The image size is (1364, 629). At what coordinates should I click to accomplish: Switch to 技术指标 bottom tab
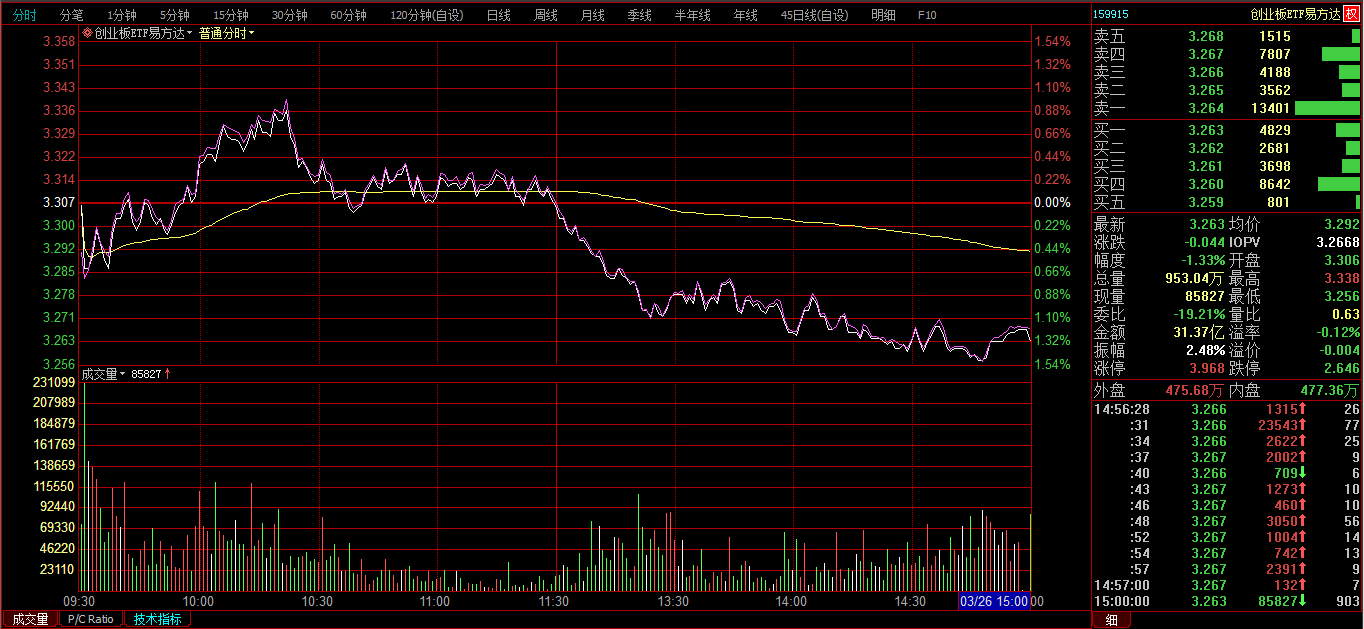coord(158,619)
